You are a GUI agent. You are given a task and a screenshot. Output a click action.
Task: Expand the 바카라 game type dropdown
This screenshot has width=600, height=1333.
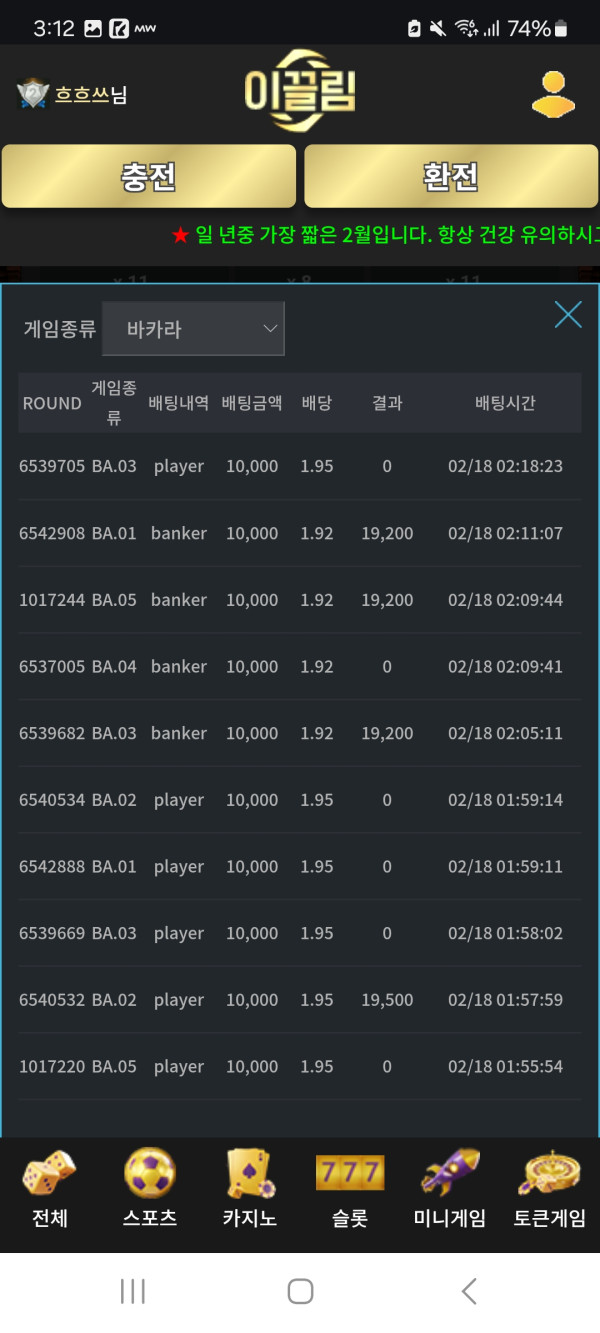pyautogui.click(x=193, y=329)
